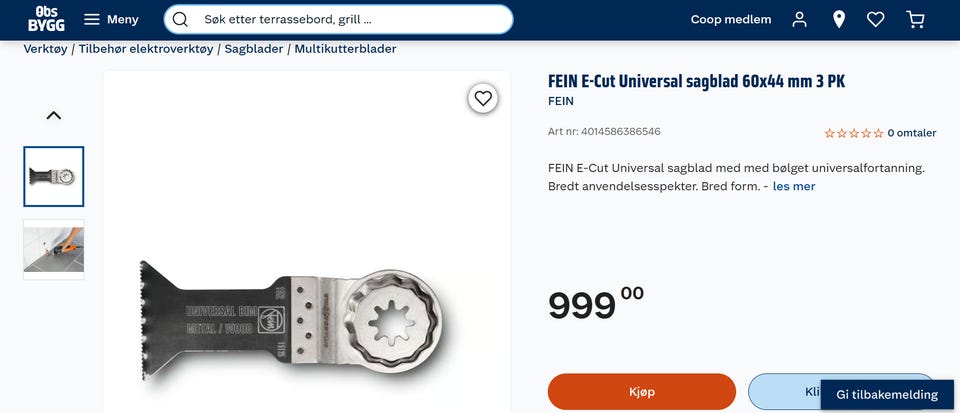960x413 pixels.
Task: Click the Gi tilbakemelding button
Action: [887, 395]
